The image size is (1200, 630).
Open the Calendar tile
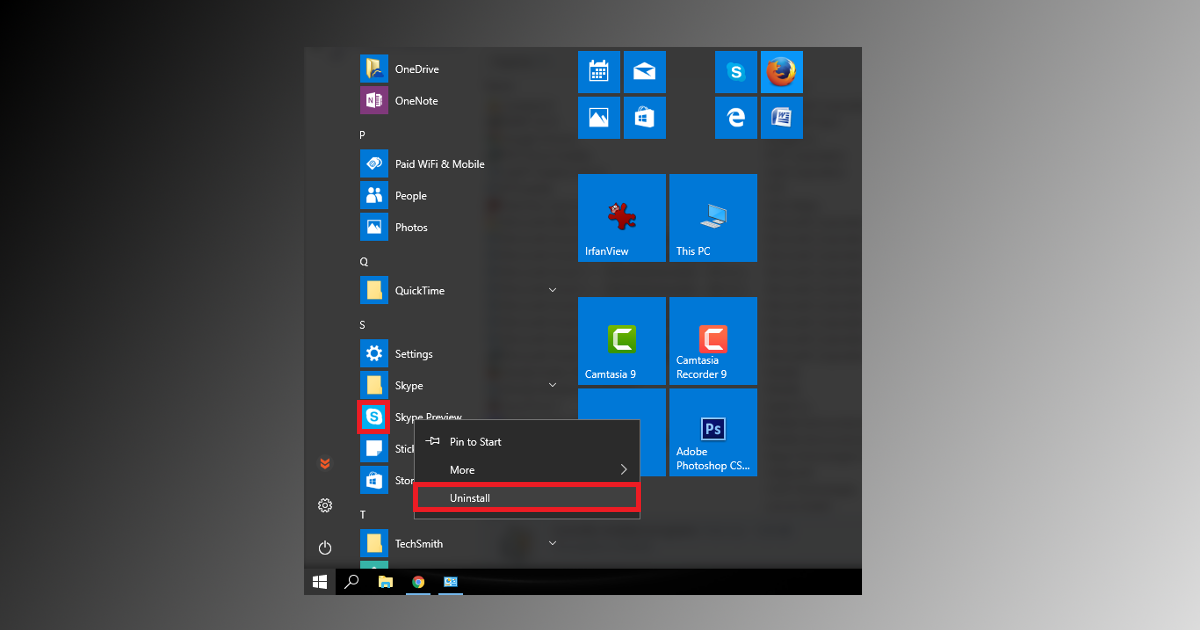coord(599,72)
